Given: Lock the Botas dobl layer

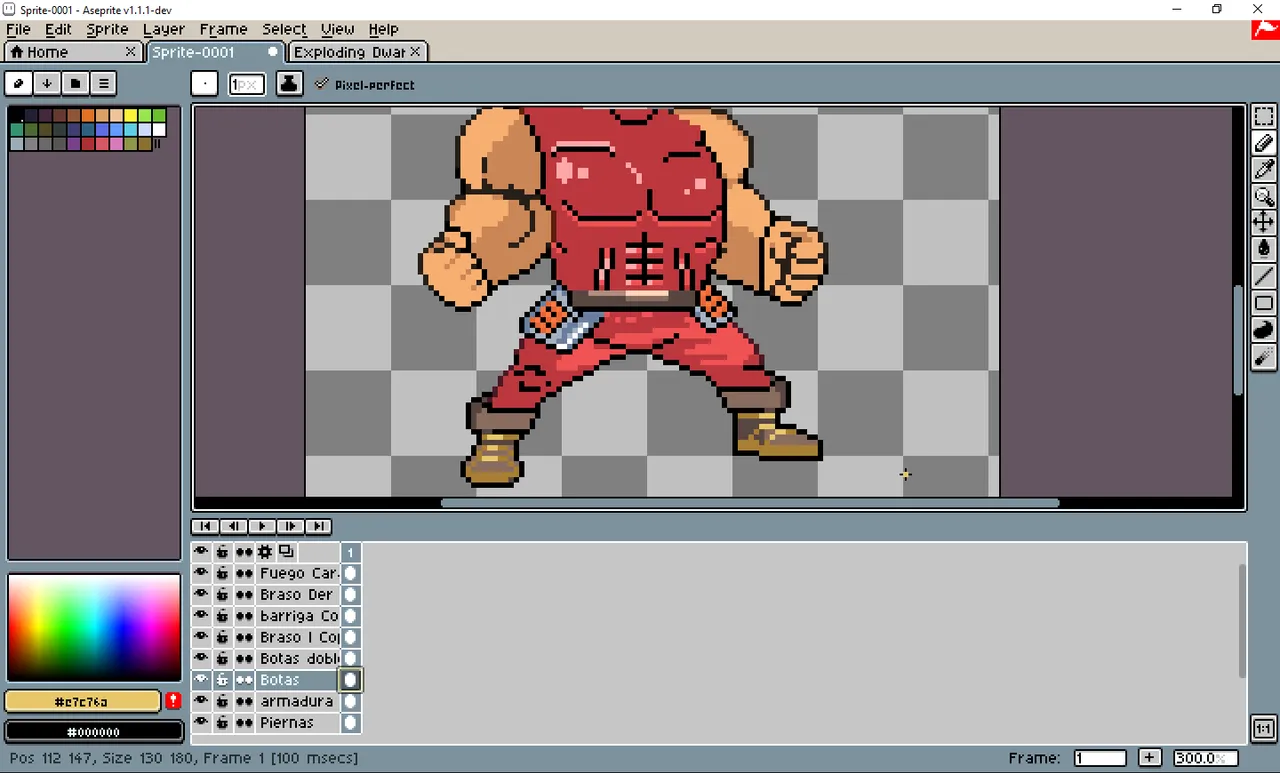Looking at the screenshot, I should [x=222, y=658].
